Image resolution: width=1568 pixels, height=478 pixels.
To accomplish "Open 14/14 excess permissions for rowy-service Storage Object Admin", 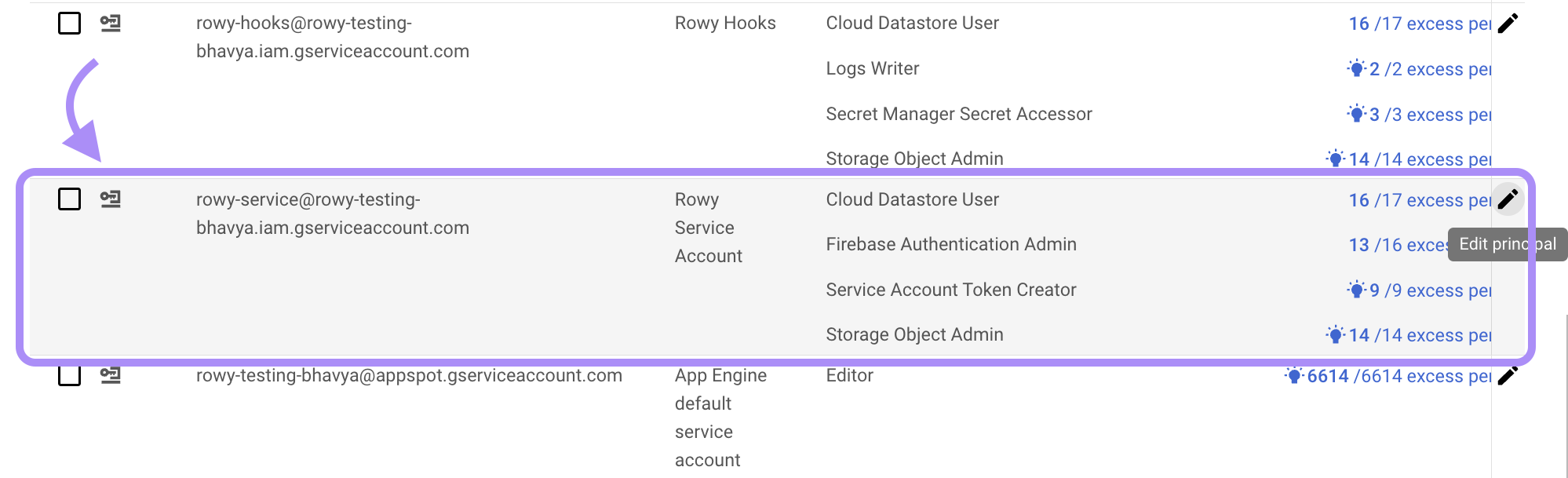I will (x=1419, y=335).
